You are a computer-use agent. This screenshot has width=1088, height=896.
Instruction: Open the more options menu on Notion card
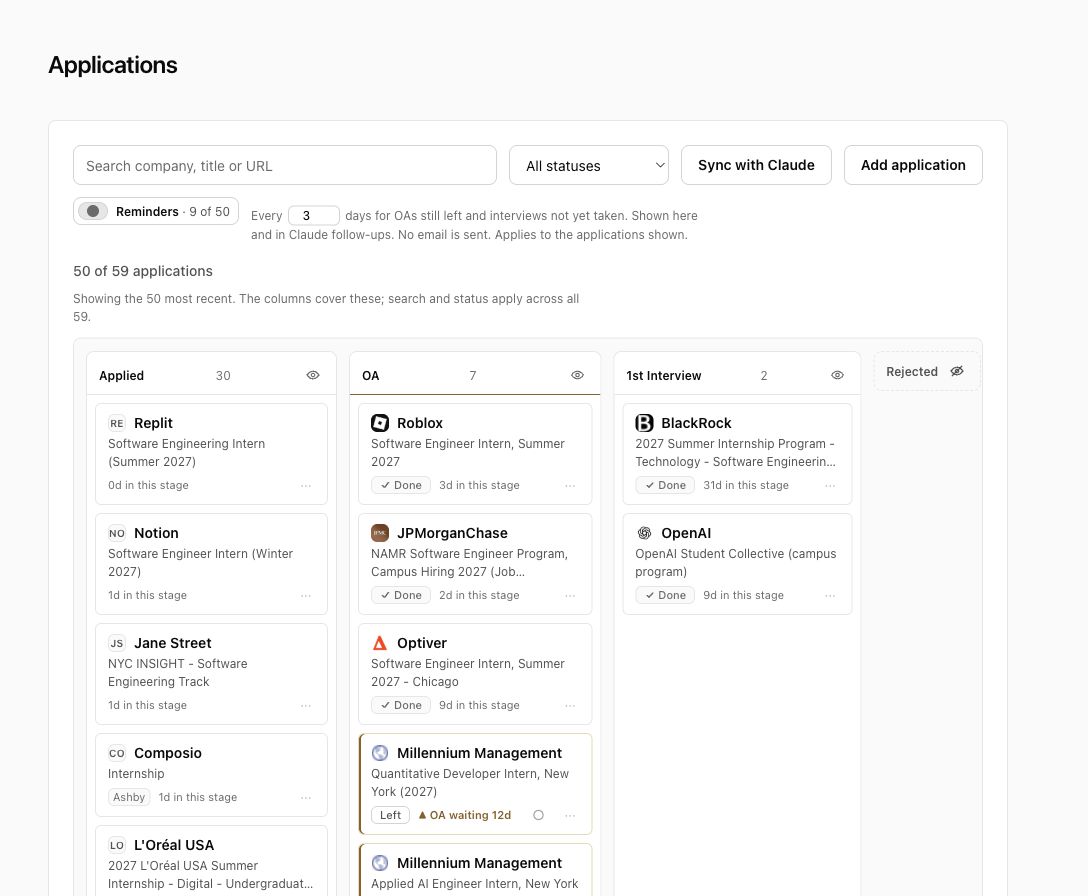[306, 595]
